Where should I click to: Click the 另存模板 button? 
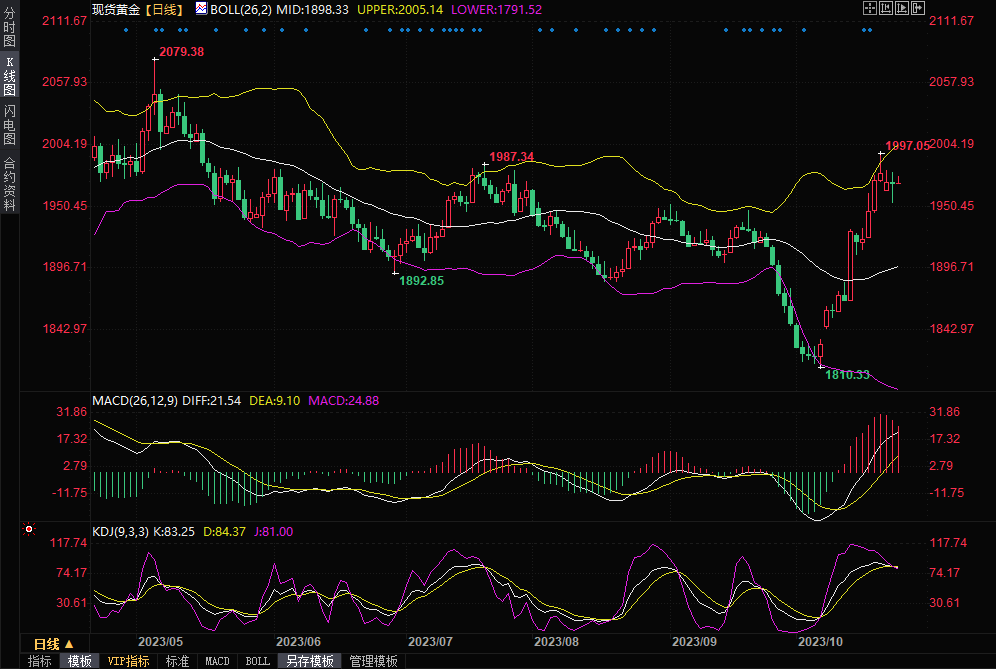pyautogui.click(x=309, y=661)
